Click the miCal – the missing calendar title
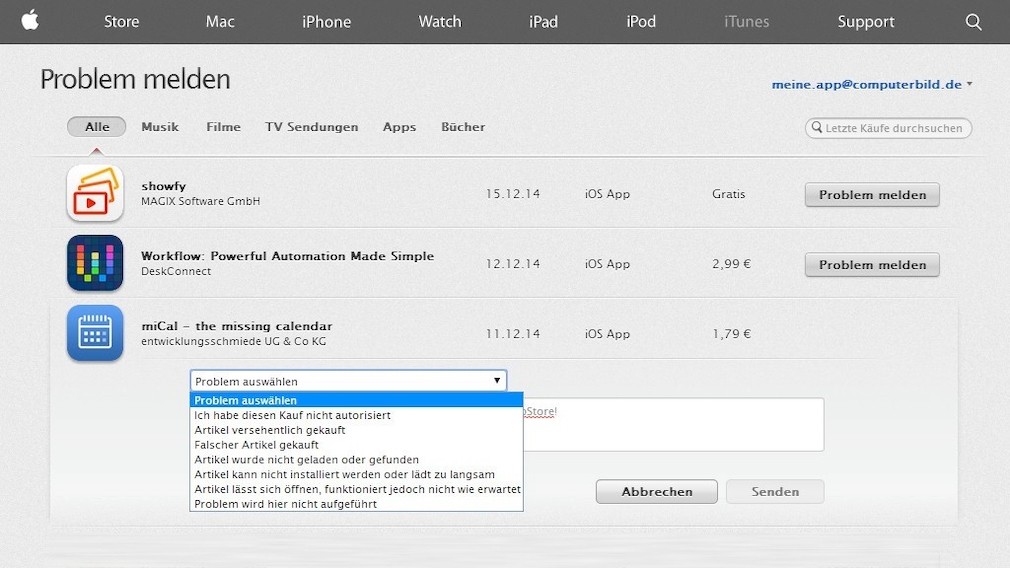The image size is (1010, 568). coord(236,326)
